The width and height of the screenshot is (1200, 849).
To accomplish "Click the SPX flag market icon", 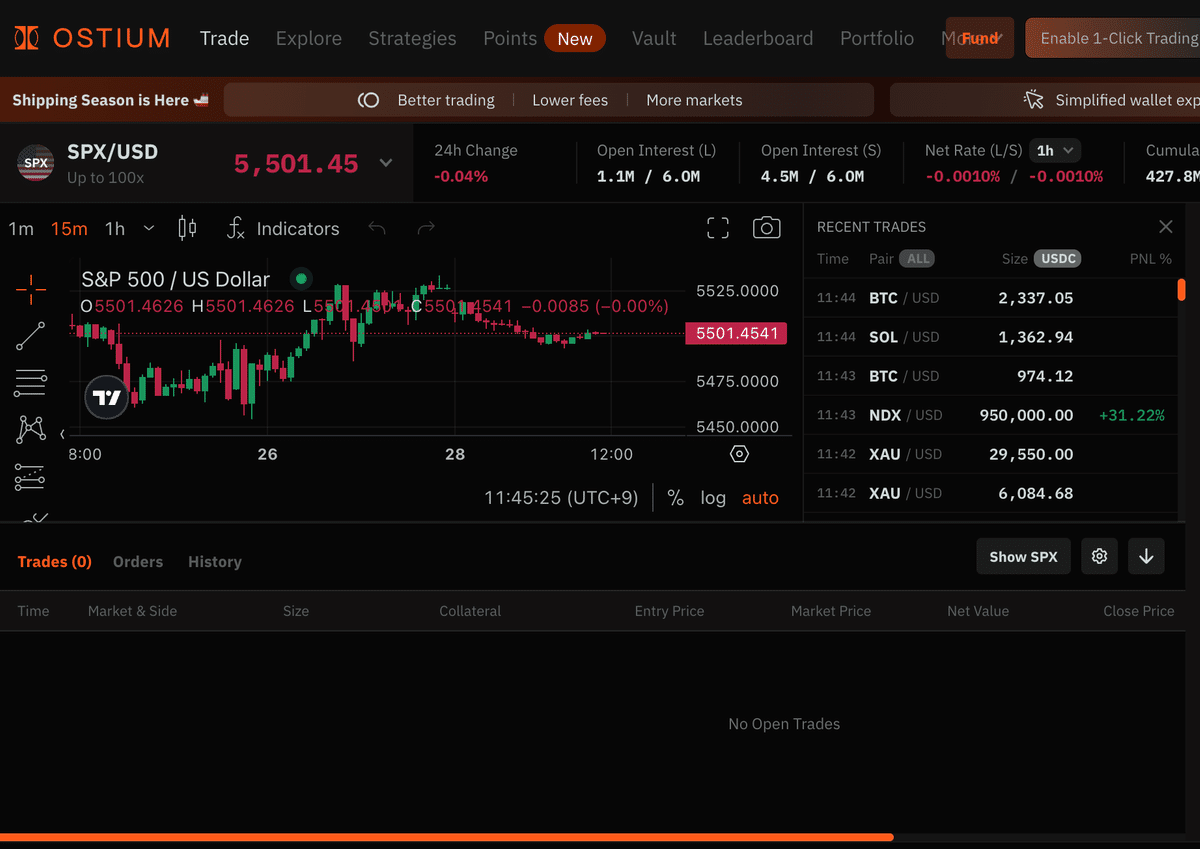I will click(36, 163).
